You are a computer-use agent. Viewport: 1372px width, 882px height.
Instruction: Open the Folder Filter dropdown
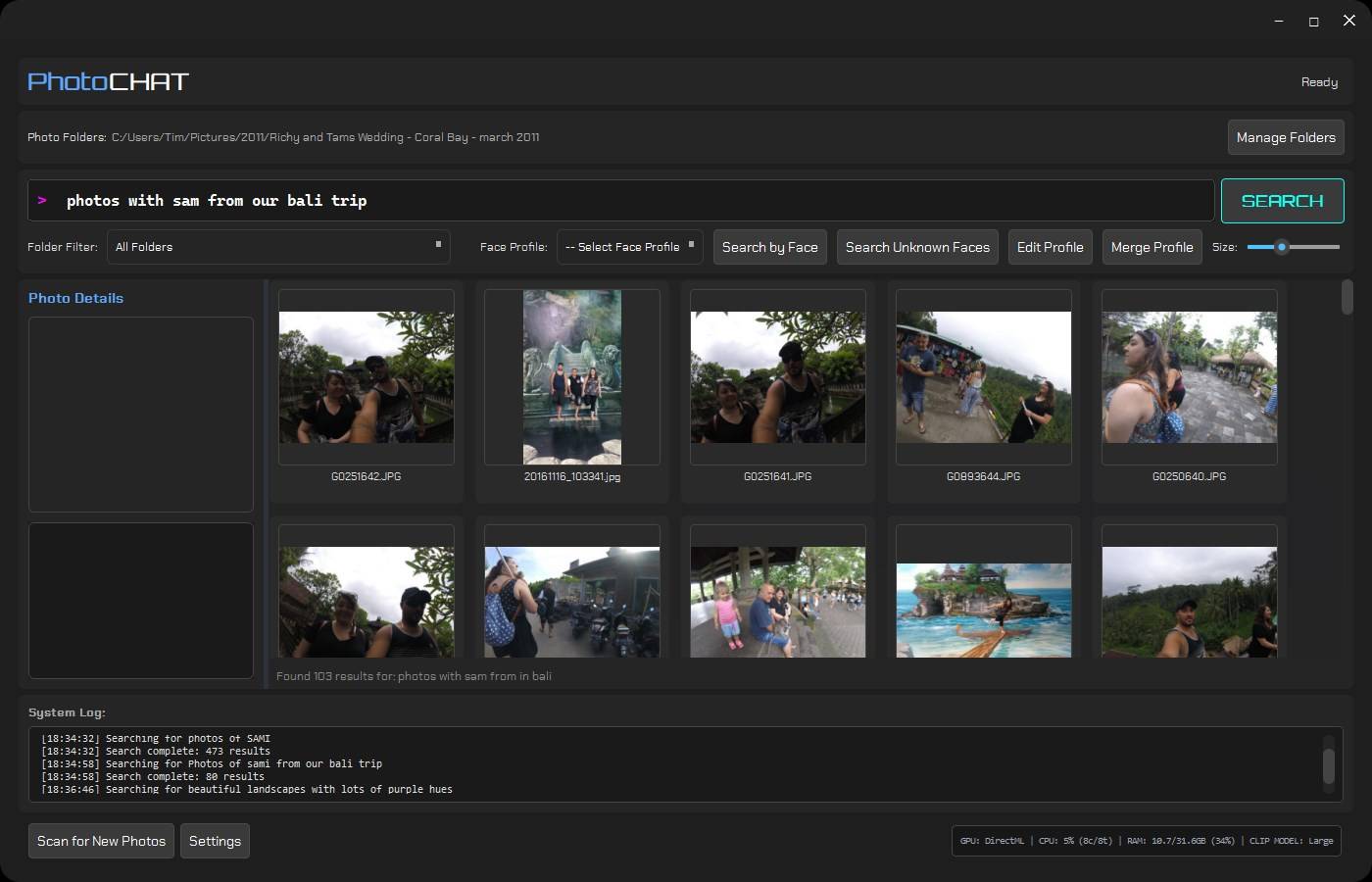pyautogui.click(x=277, y=247)
